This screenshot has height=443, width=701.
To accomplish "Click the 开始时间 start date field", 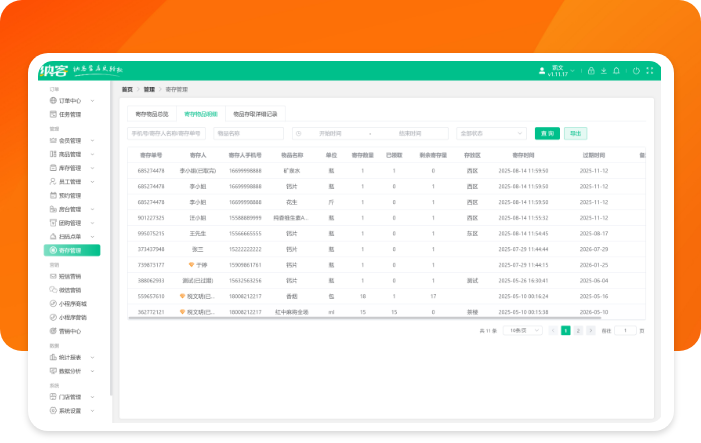I will pyautogui.click(x=330, y=132).
